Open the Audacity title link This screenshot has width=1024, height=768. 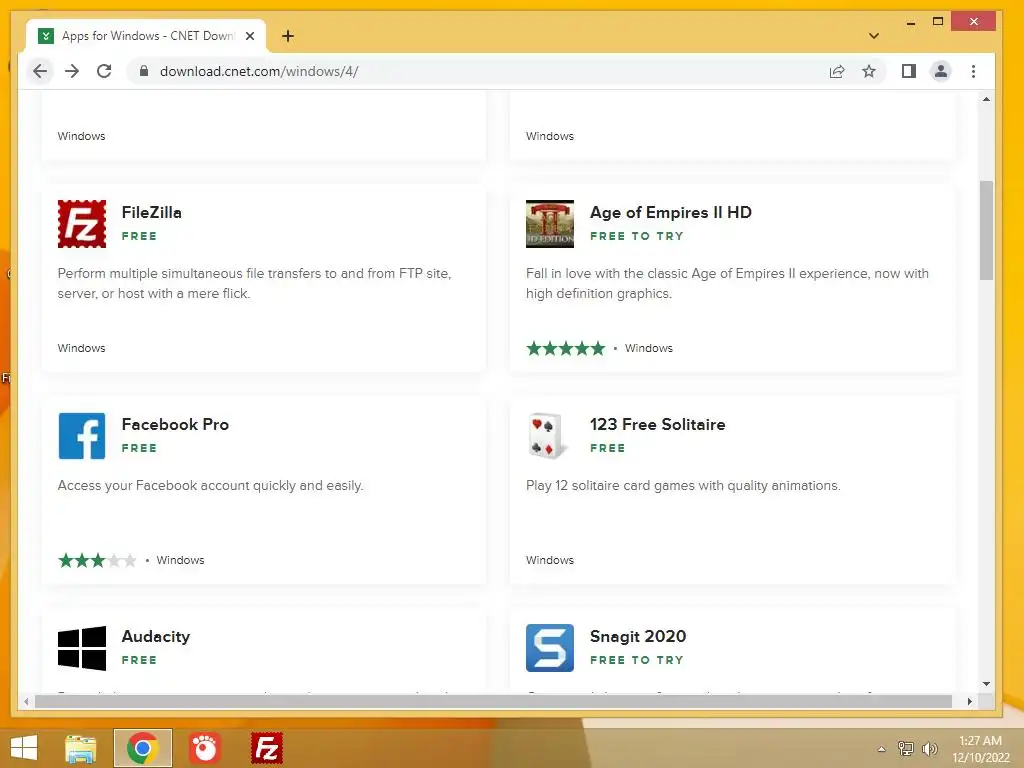pos(155,637)
